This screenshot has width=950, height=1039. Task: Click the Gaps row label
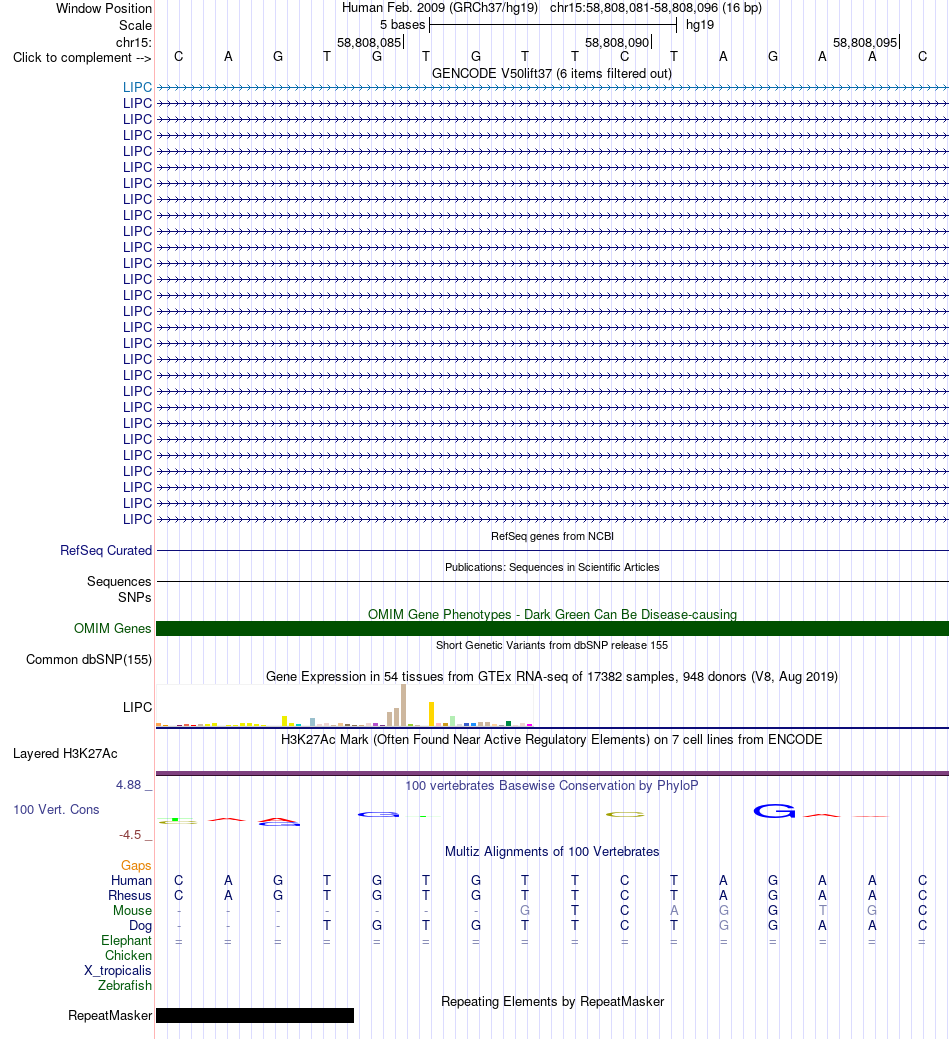point(136,866)
